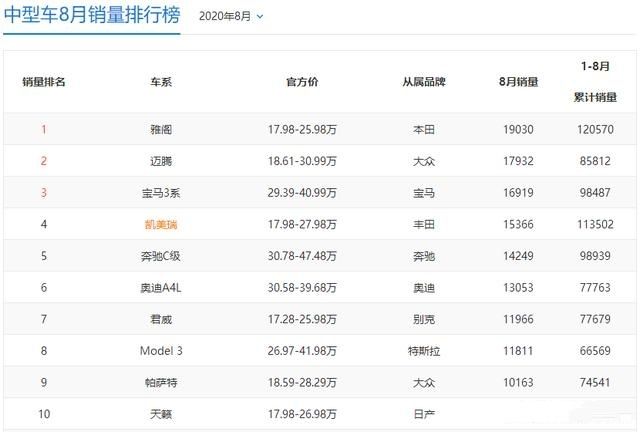Click price 30.58-39.68万 for 奥迪A4L
This screenshot has height=432, width=640.
(302, 288)
